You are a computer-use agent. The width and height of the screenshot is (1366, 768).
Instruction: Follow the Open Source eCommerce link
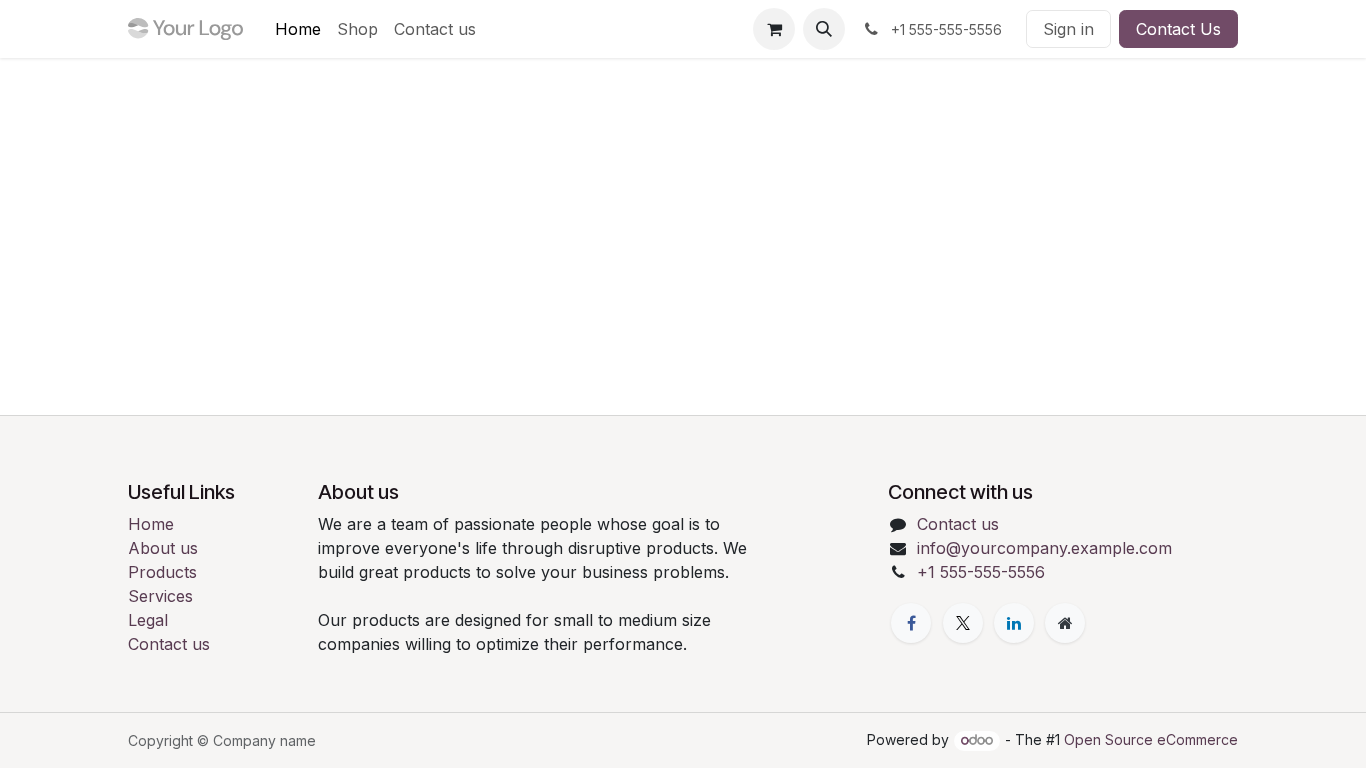[x=1150, y=740]
